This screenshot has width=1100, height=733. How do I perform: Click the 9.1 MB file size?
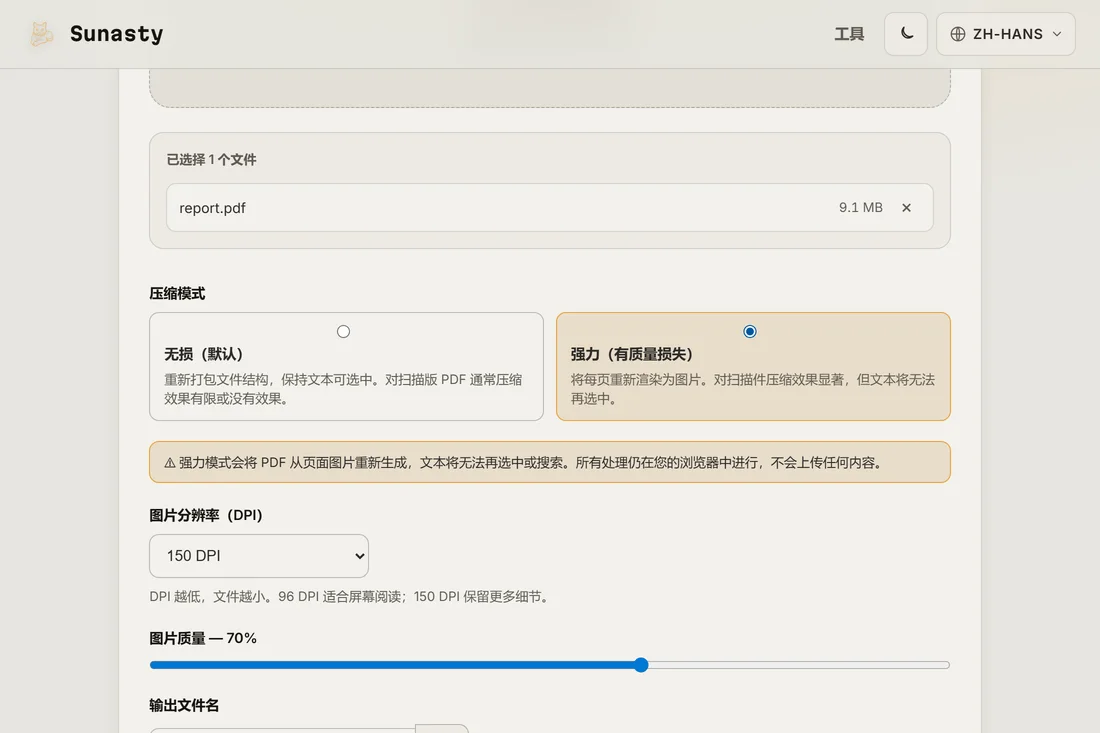pyautogui.click(x=861, y=208)
